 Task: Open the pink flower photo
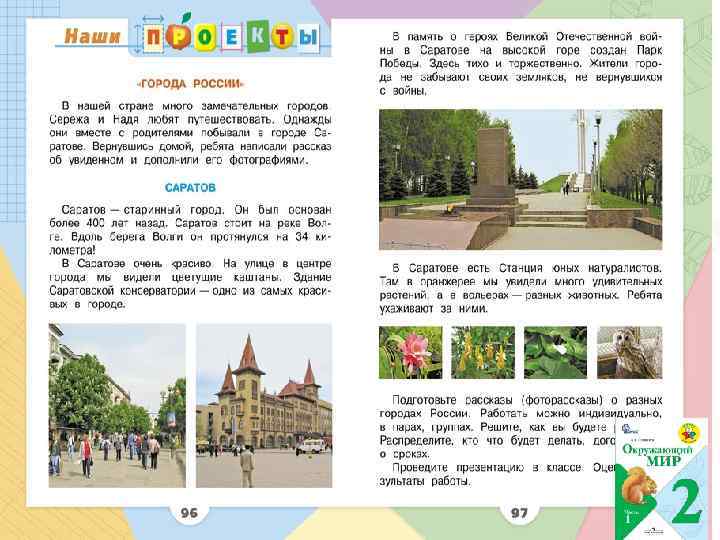pyautogui.click(x=411, y=352)
